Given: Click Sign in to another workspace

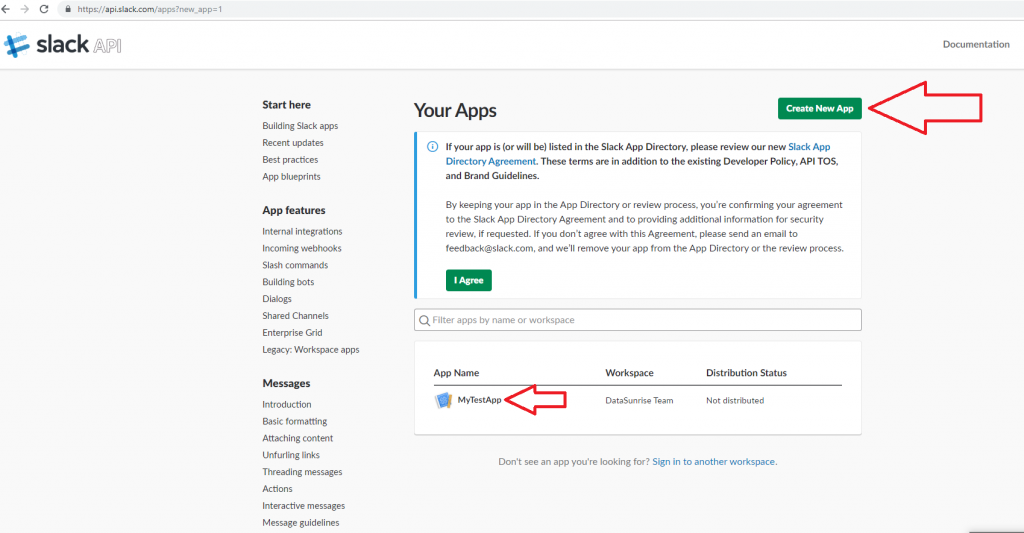Looking at the screenshot, I should tap(714, 461).
